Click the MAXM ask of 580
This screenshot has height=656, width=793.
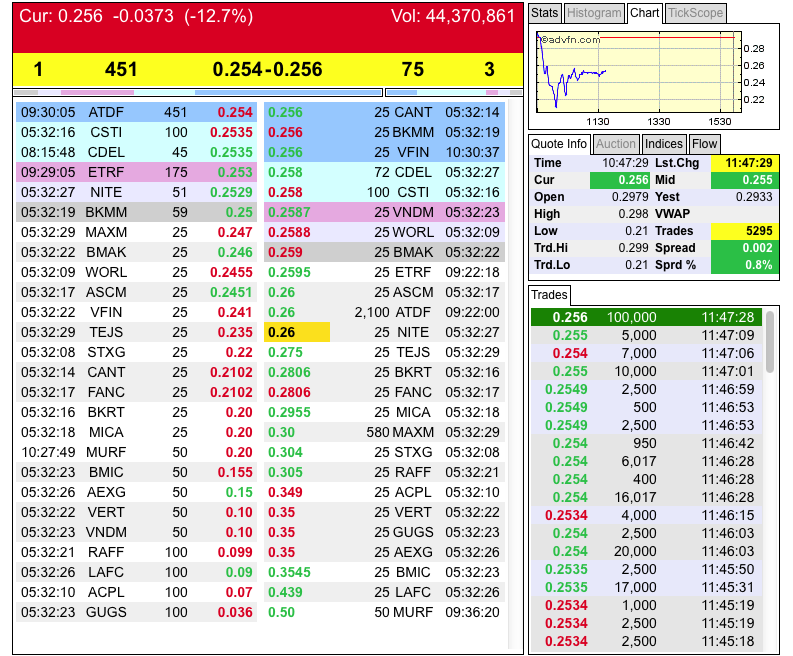384,432
